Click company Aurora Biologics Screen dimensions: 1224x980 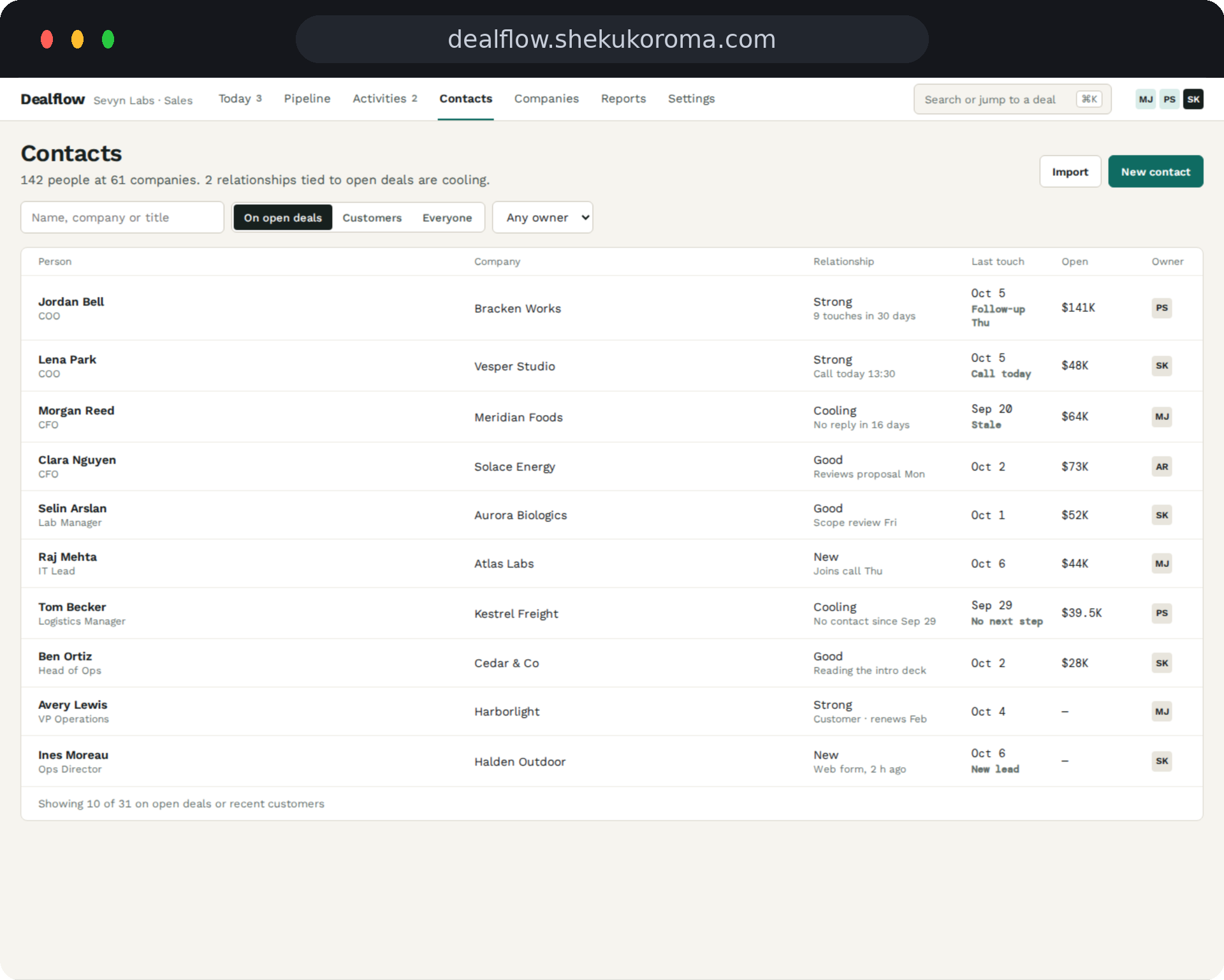pyautogui.click(x=520, y=515)
